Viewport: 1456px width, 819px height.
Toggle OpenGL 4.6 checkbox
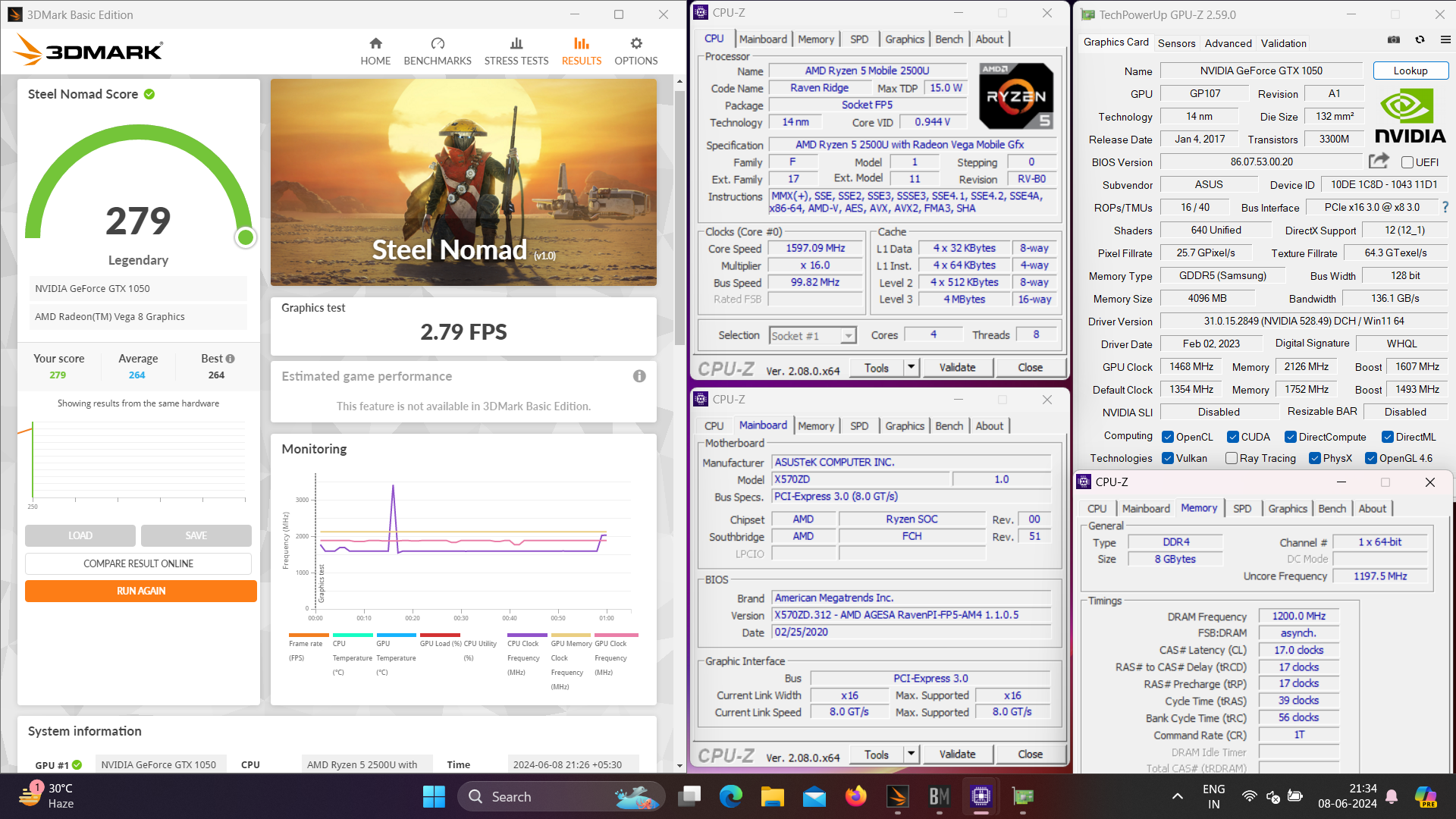pos(1371,458)
